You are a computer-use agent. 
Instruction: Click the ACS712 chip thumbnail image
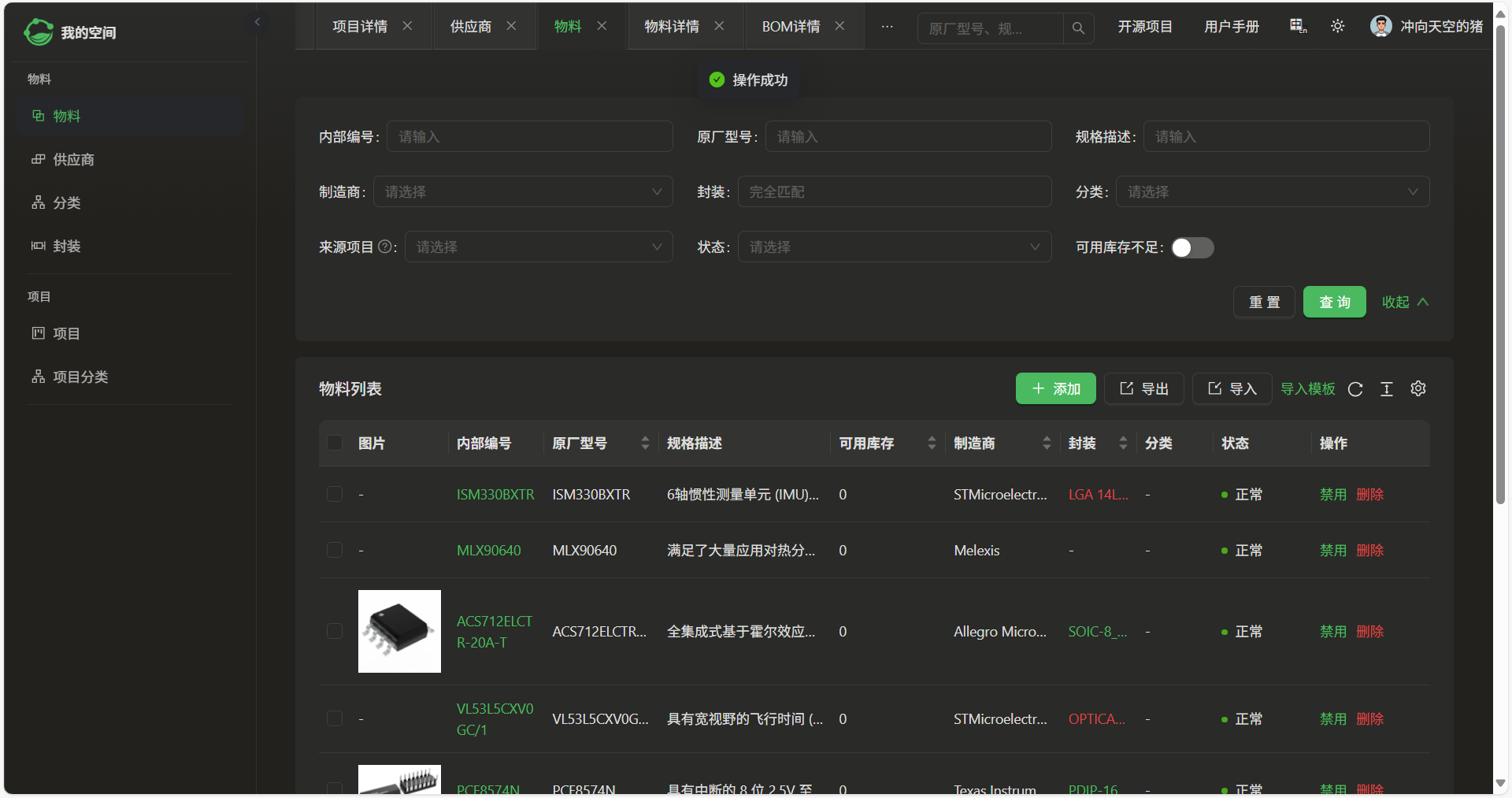pyautogui.click(x=399, y=632)
